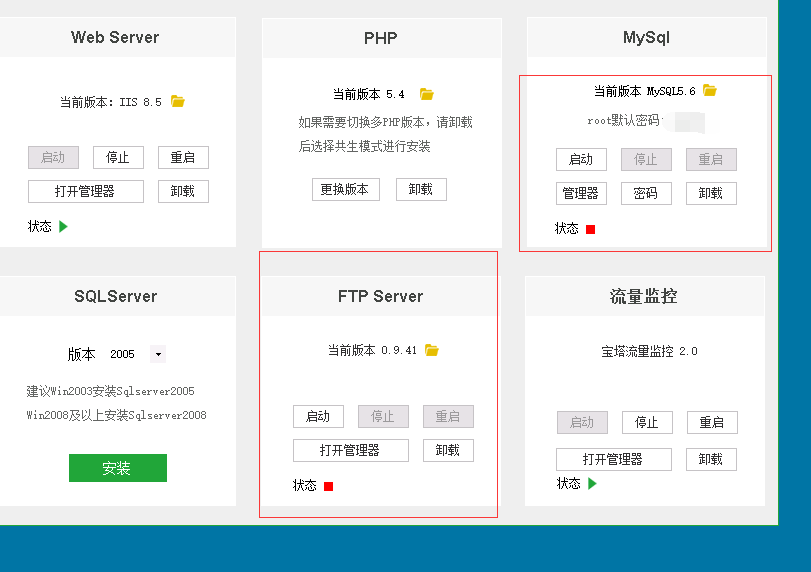The image size is (811, 572).
Task: Open the Web Server 打开管理器 button
Action: pos(86,191)
